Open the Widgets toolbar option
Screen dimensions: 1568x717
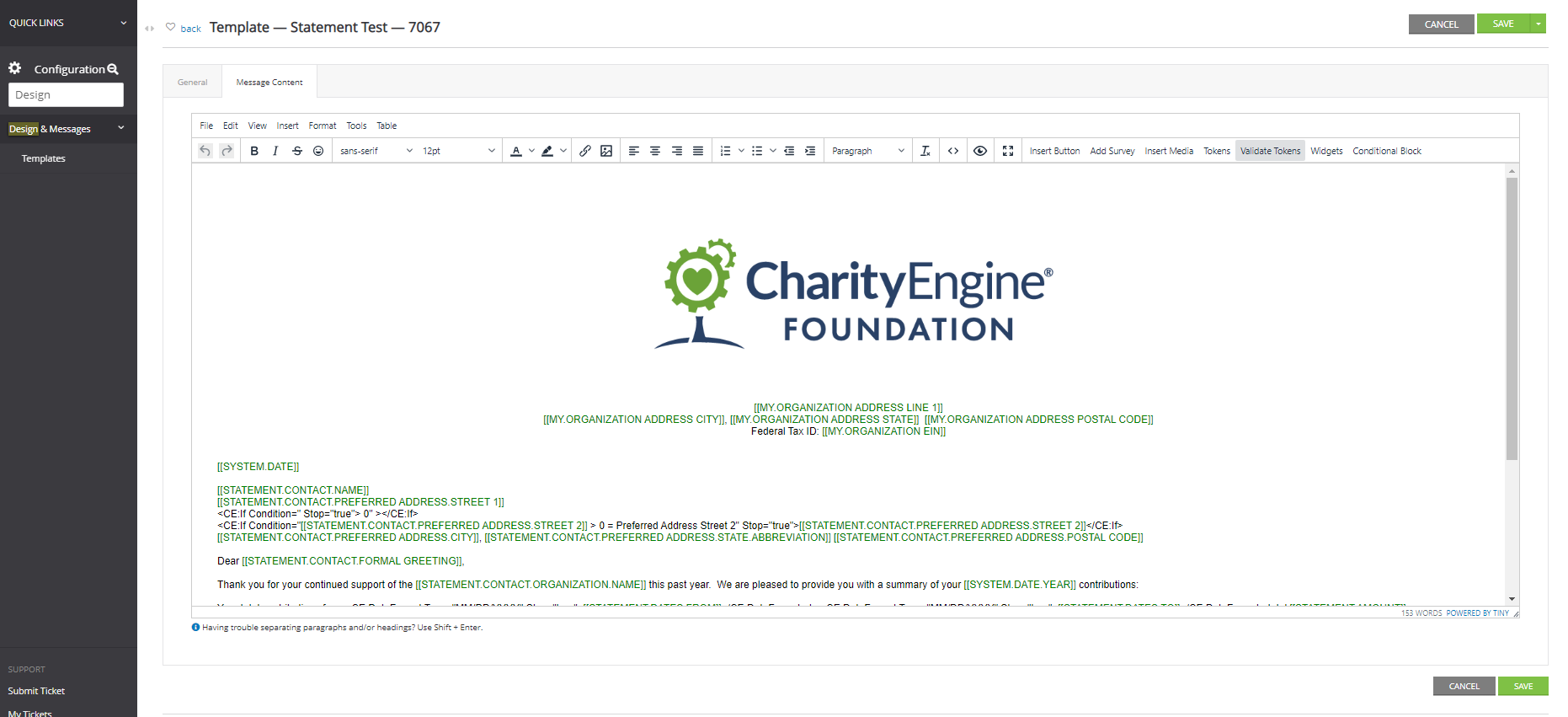(x=1326, y=151)
